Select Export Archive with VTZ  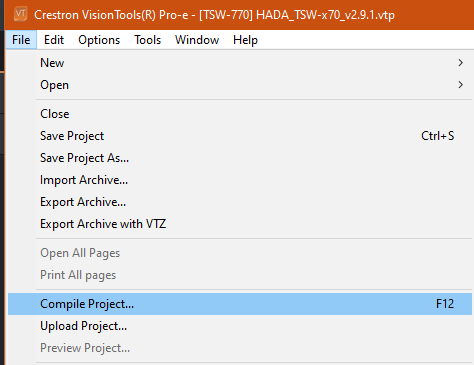(240, 224)
